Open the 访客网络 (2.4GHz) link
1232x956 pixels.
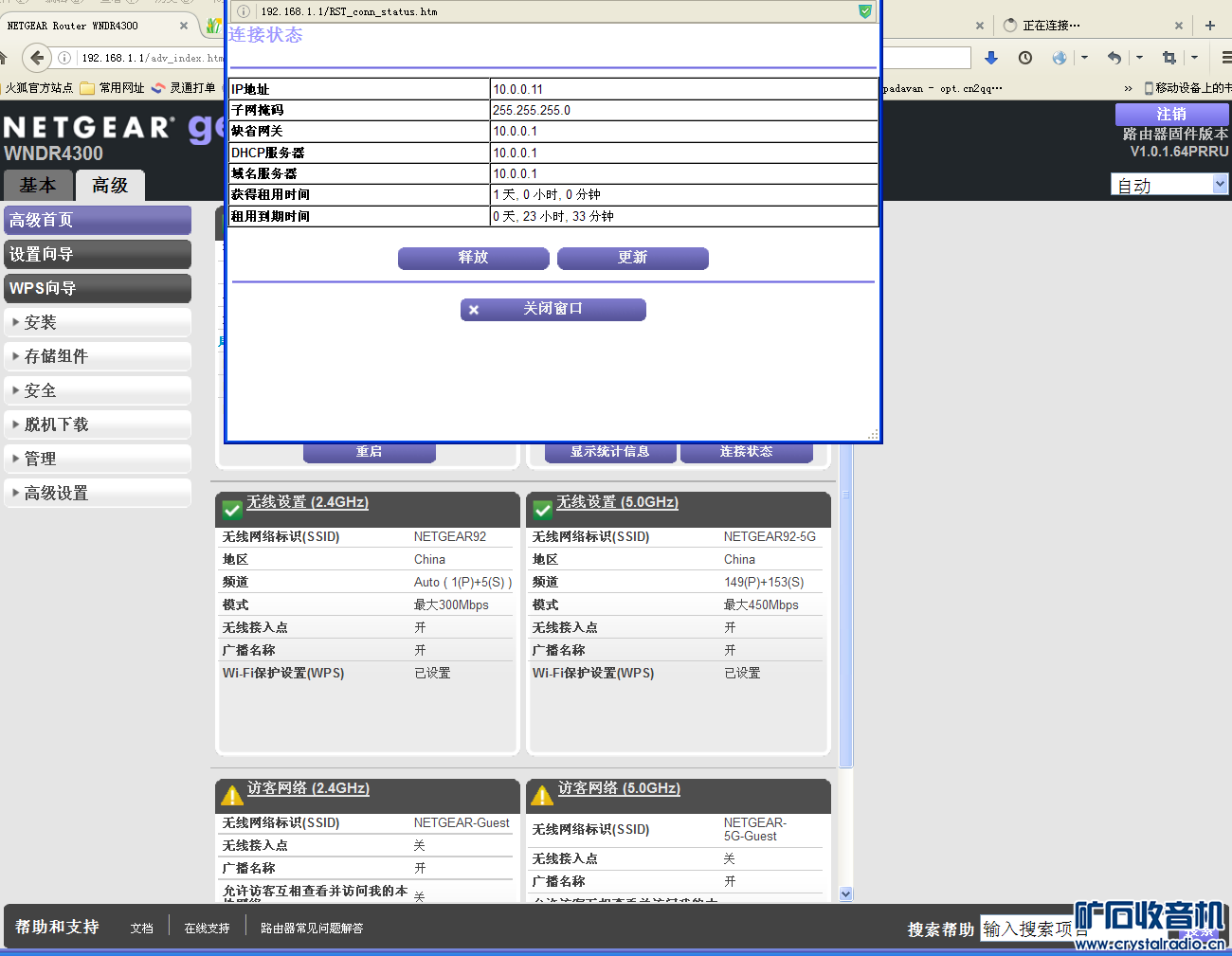[x=309, y=788]
